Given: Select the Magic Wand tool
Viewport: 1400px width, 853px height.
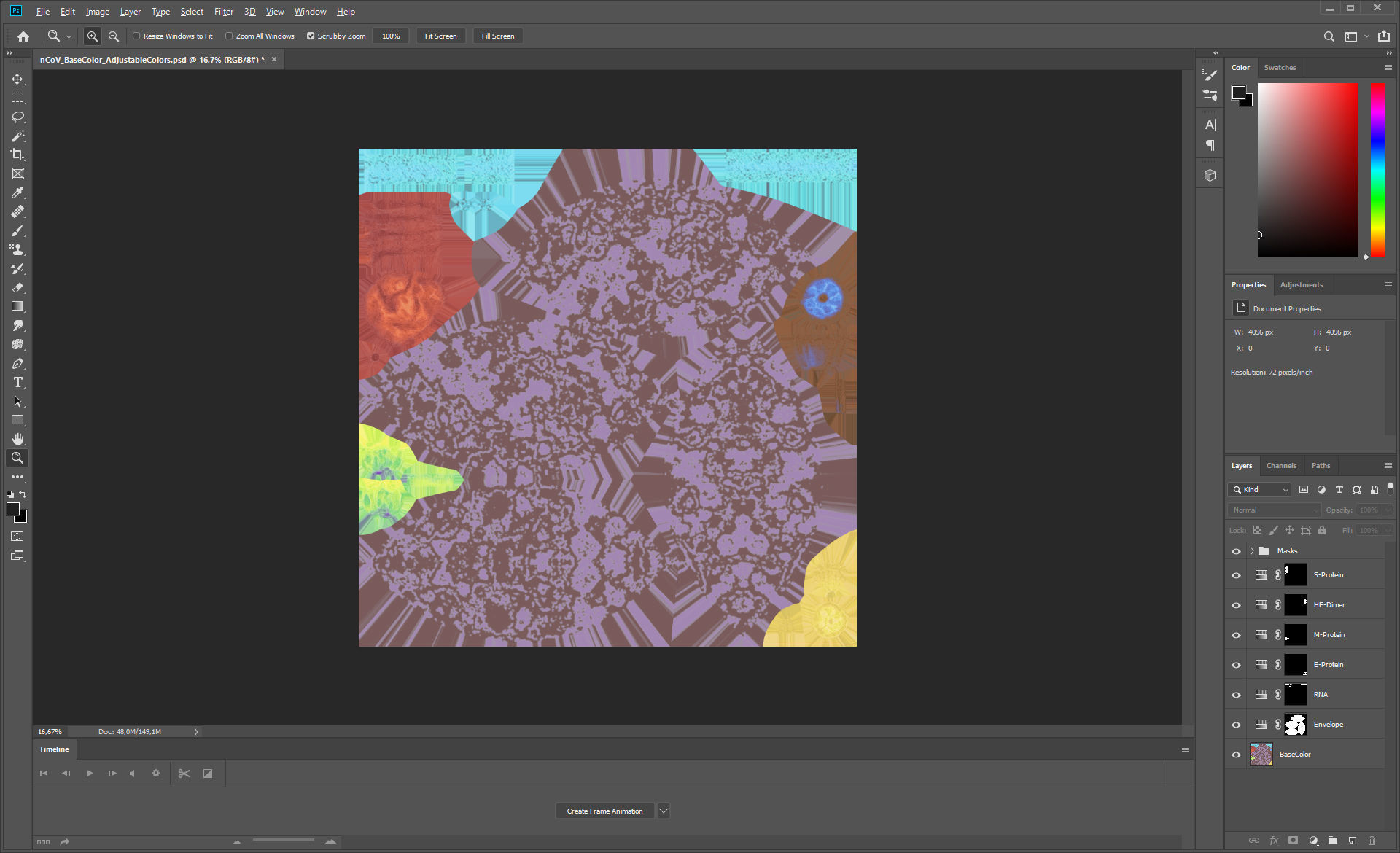Looking at the screenshot, I should tap(17, 136).
